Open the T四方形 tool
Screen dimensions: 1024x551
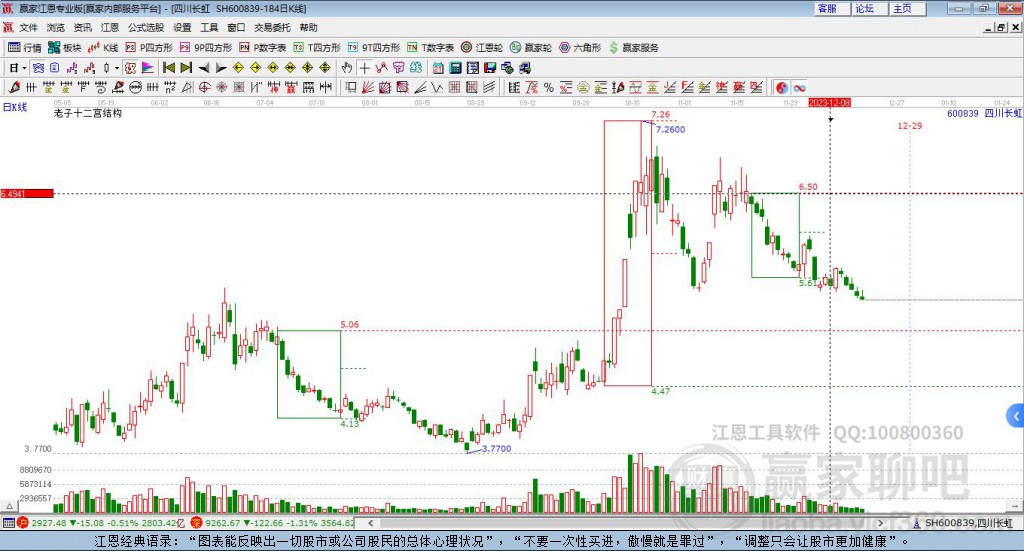pos(317,48)
